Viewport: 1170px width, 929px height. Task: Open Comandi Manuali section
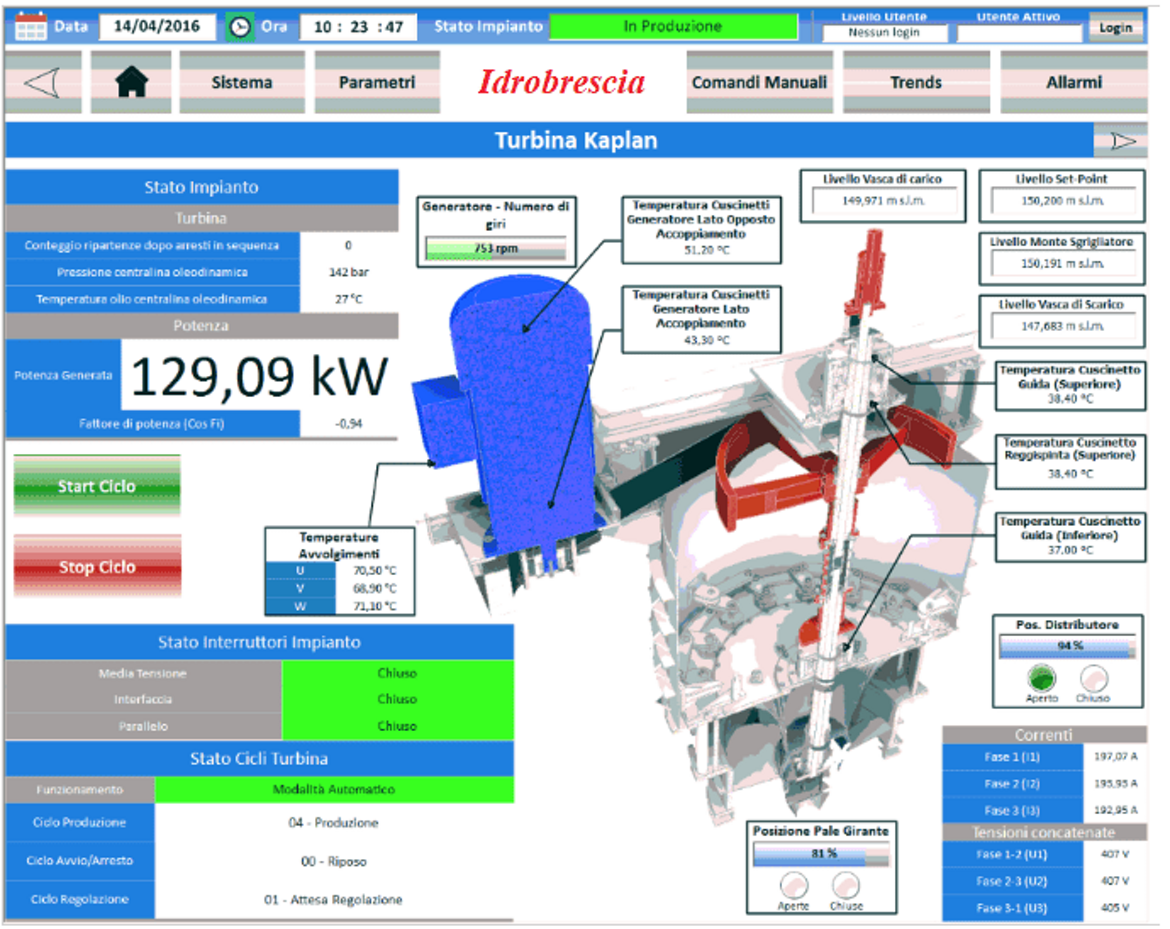coord(759,83)
